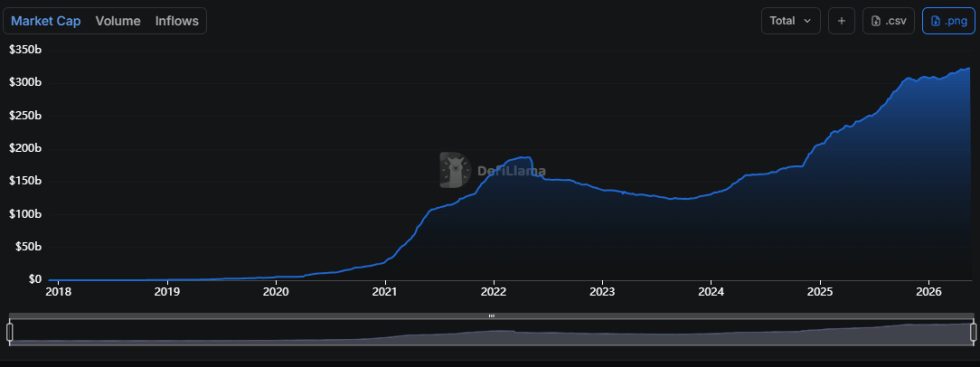Click the $200b y-axis label
Image resolution: width=980 pixels, height=367 pixels.
(25, 148)
